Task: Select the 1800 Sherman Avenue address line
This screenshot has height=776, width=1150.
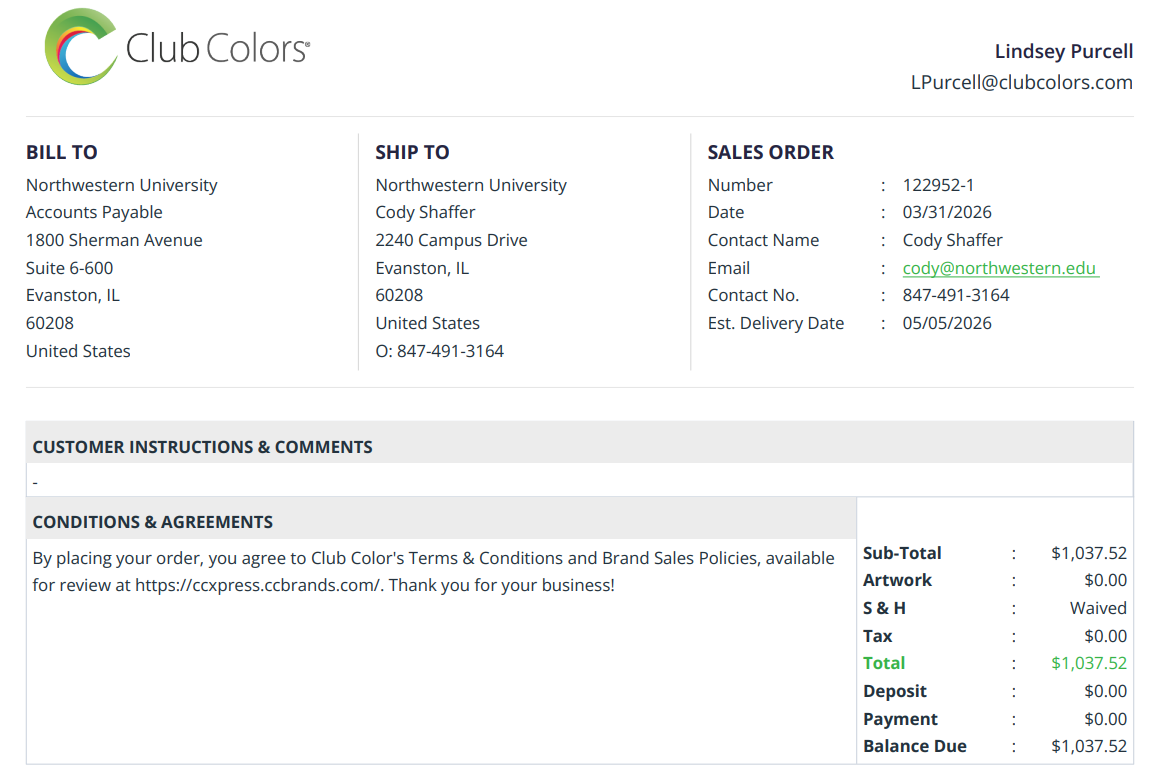Action: point(114,241)
